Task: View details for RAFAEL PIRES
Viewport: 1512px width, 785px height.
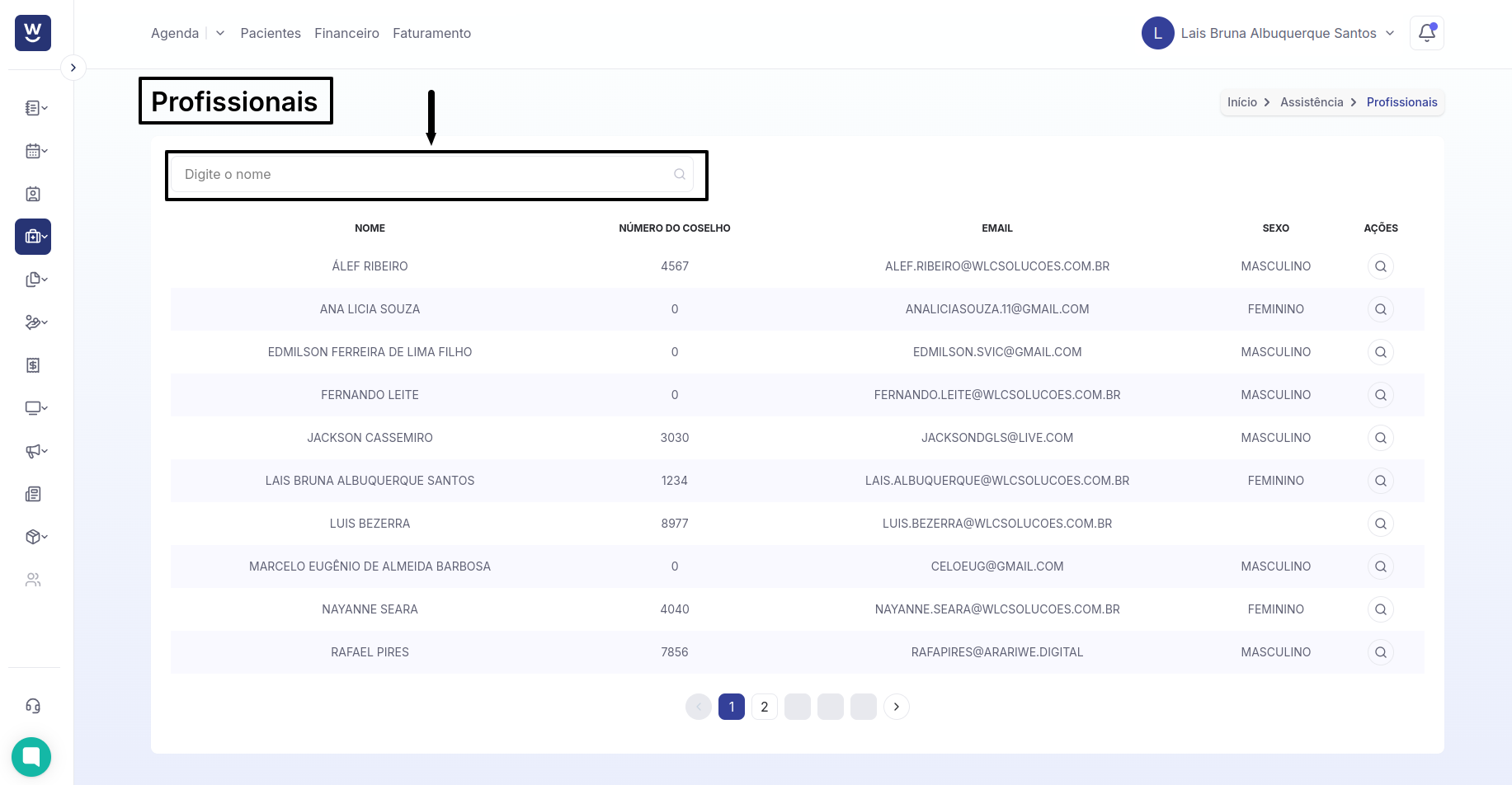Action: coord(1381,652)
